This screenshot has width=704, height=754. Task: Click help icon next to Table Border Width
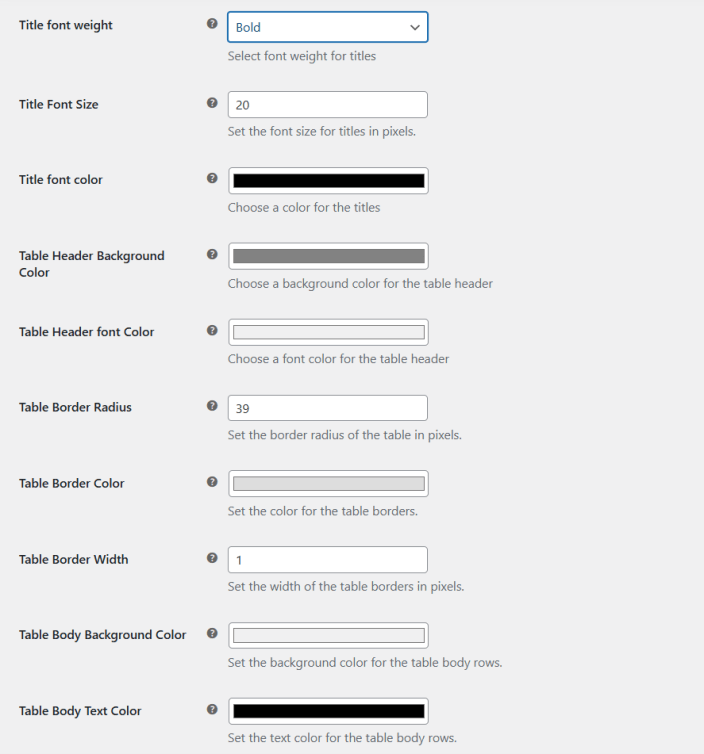212,558
